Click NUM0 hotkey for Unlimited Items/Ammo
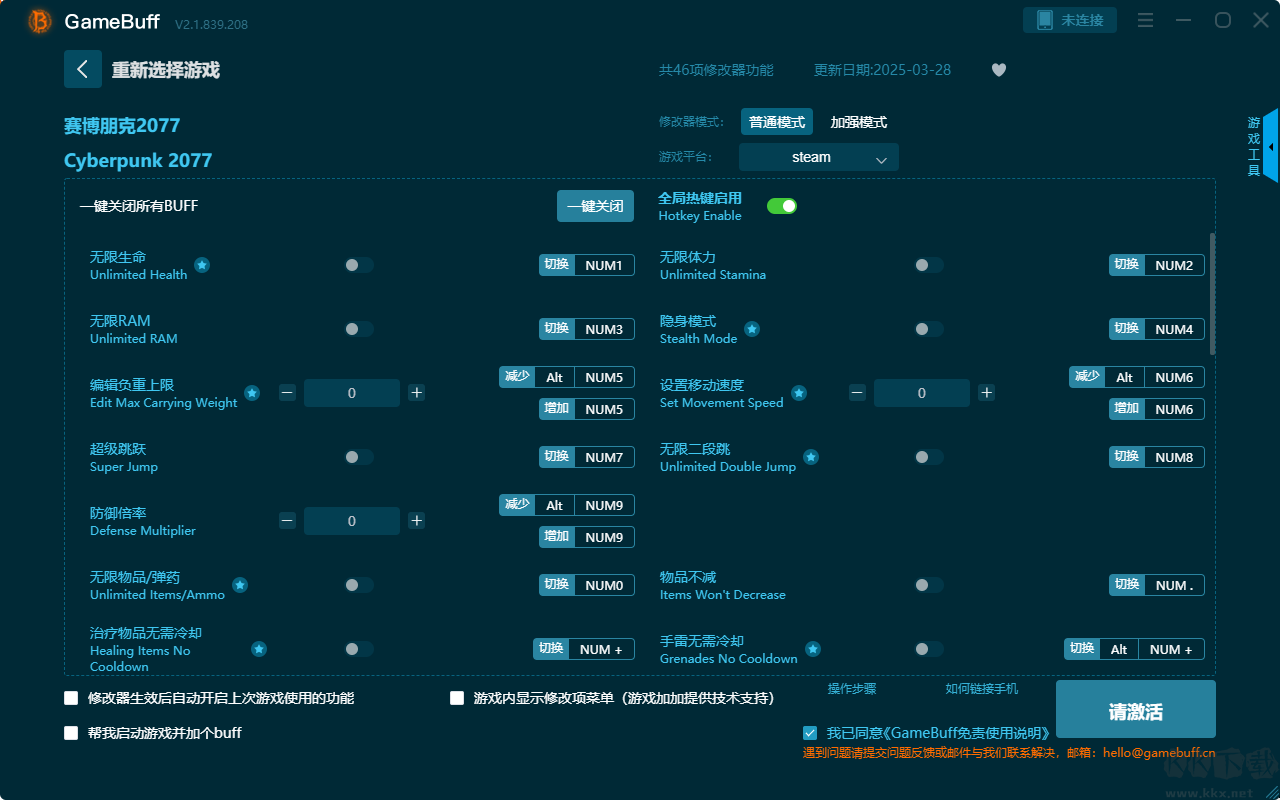Viewport: 1280px width, 800px height. (604, 585)
